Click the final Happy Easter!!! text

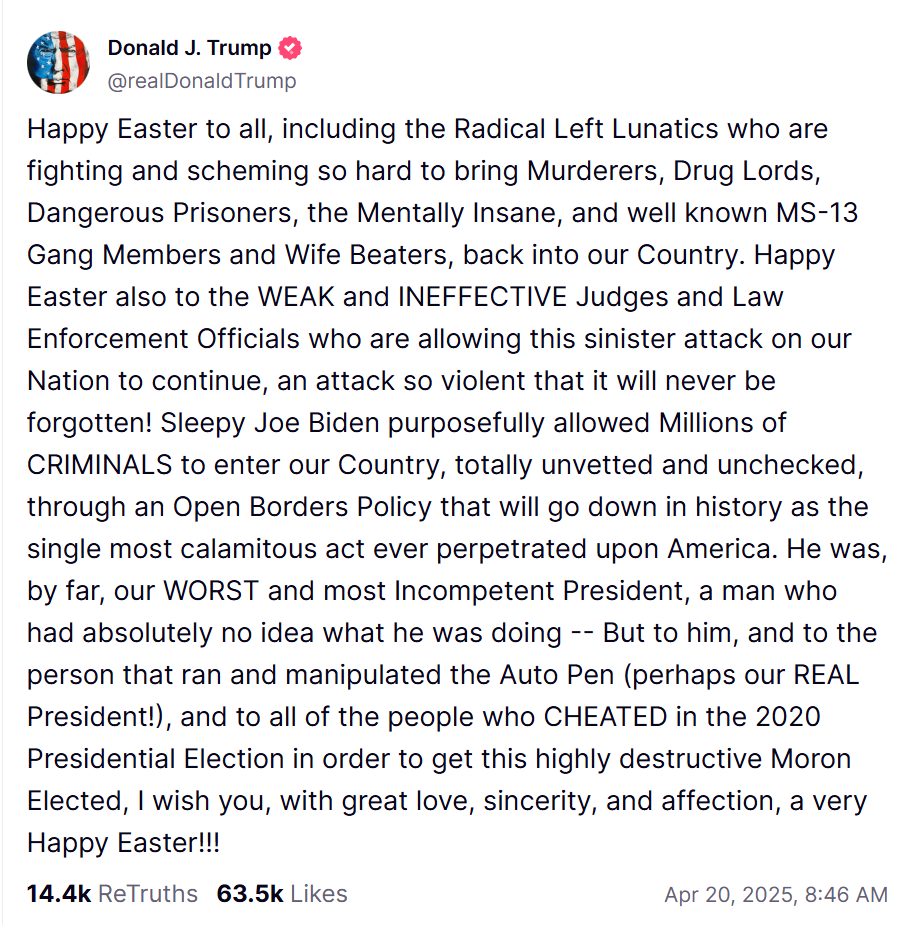[123, 843]
